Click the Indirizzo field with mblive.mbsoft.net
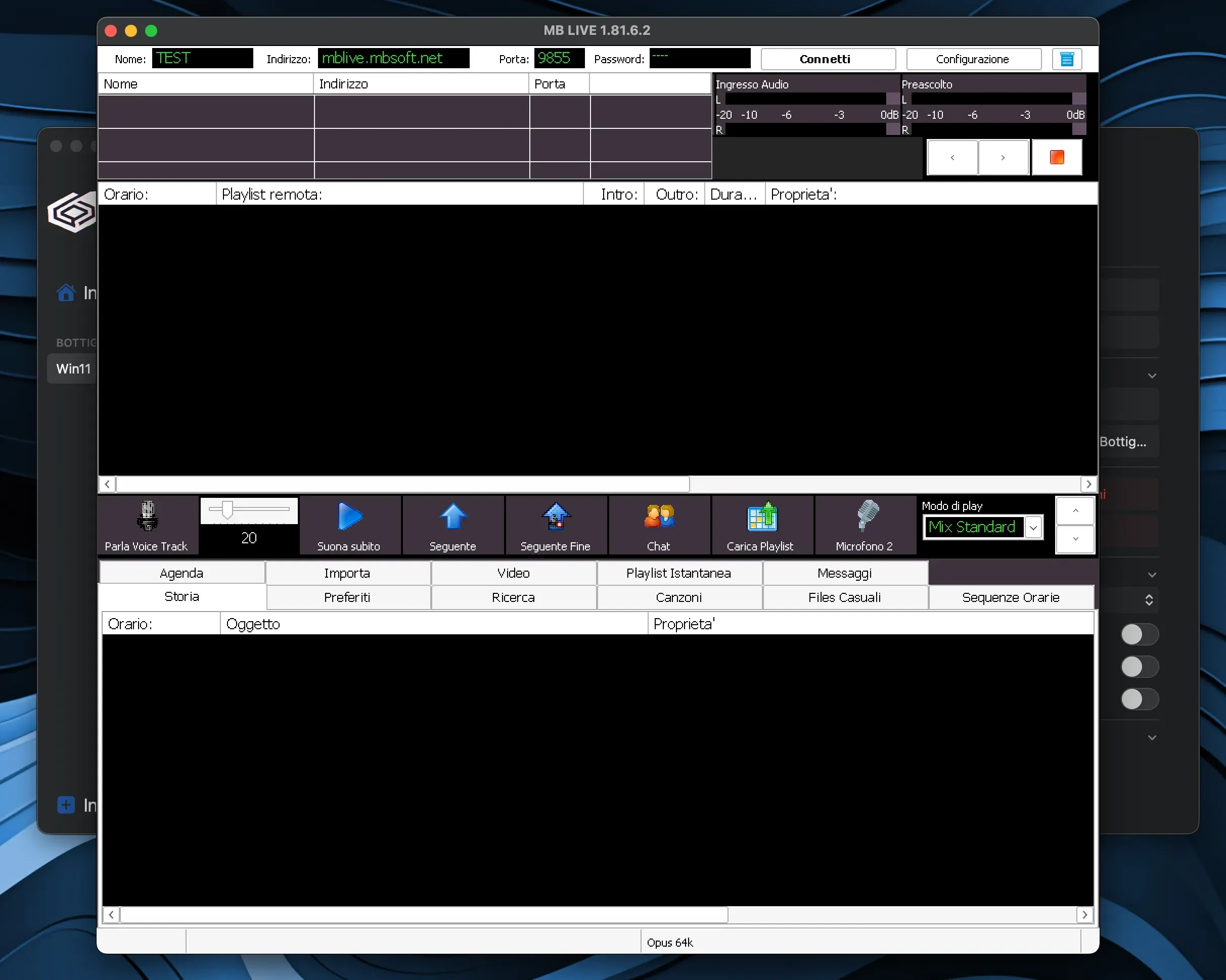 click(393, 58)
